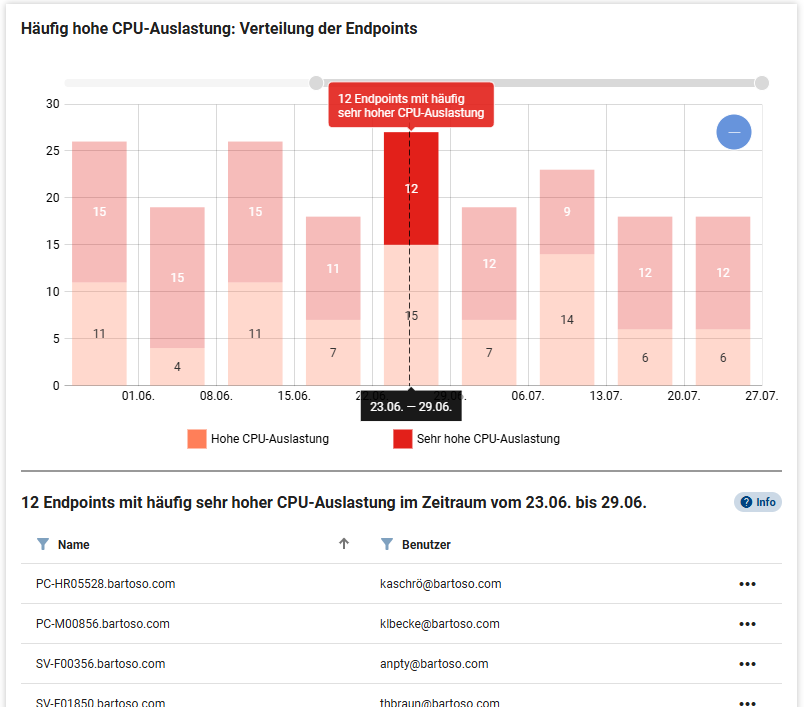Click the Name column header
The image size is (804, 707).
point(74,545)
